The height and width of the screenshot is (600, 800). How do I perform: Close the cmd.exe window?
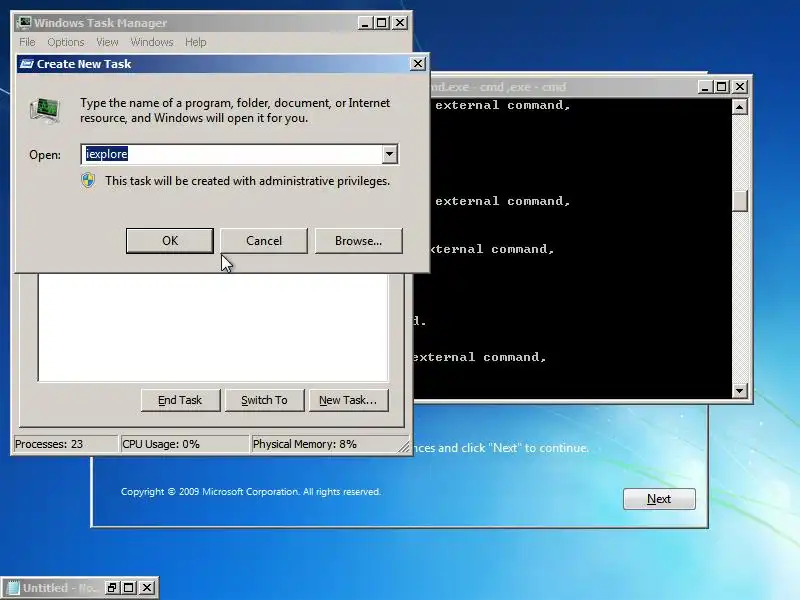pos(740,87)
